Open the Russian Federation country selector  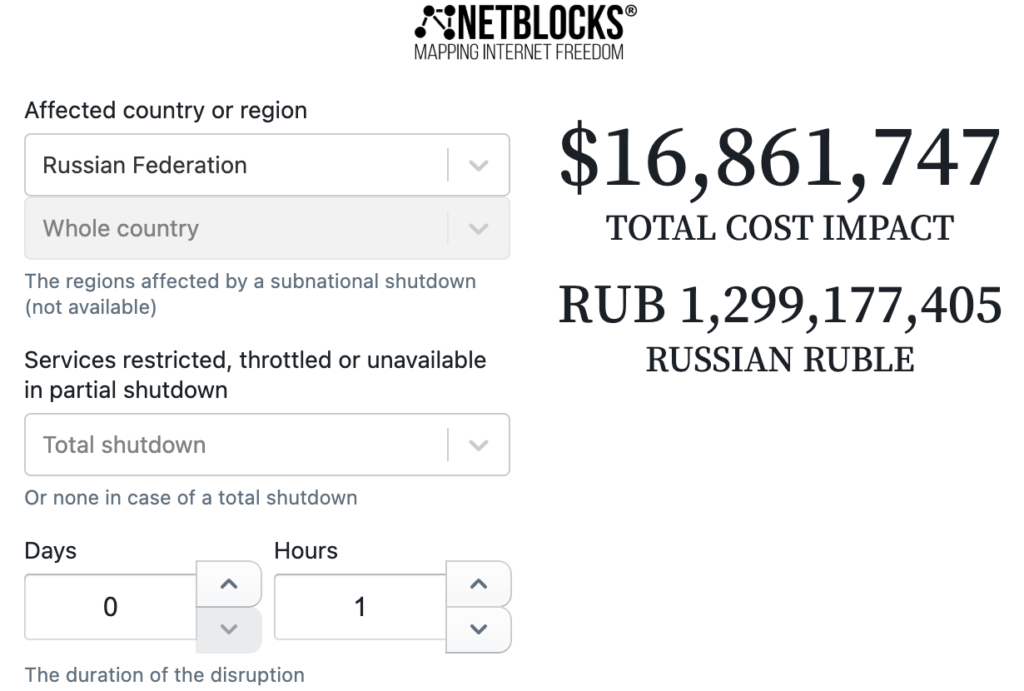point(267,165)
